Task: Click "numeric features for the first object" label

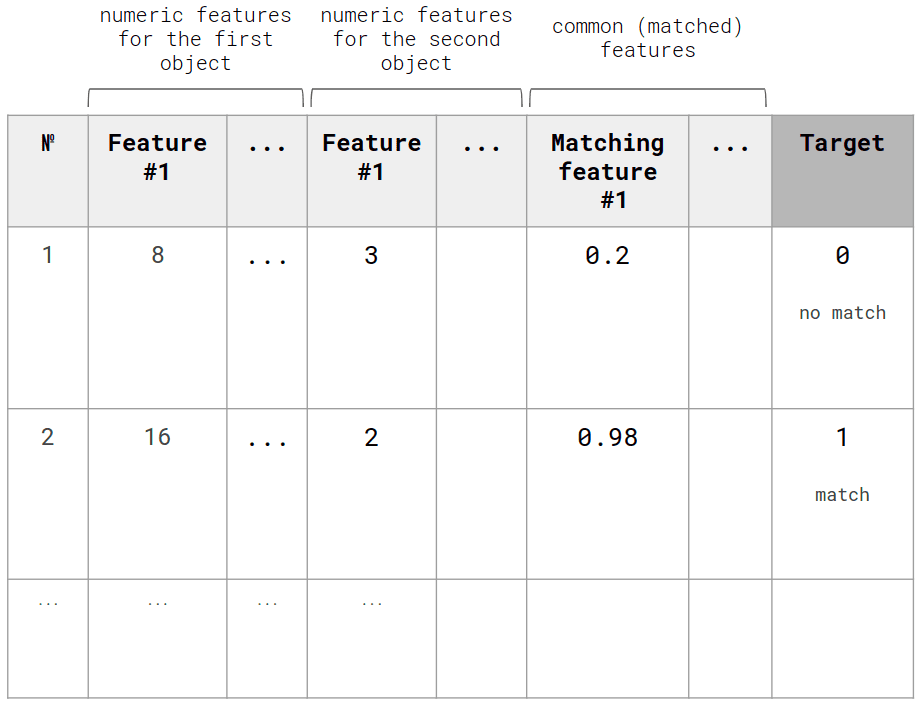Action: [x=195, y=40]
